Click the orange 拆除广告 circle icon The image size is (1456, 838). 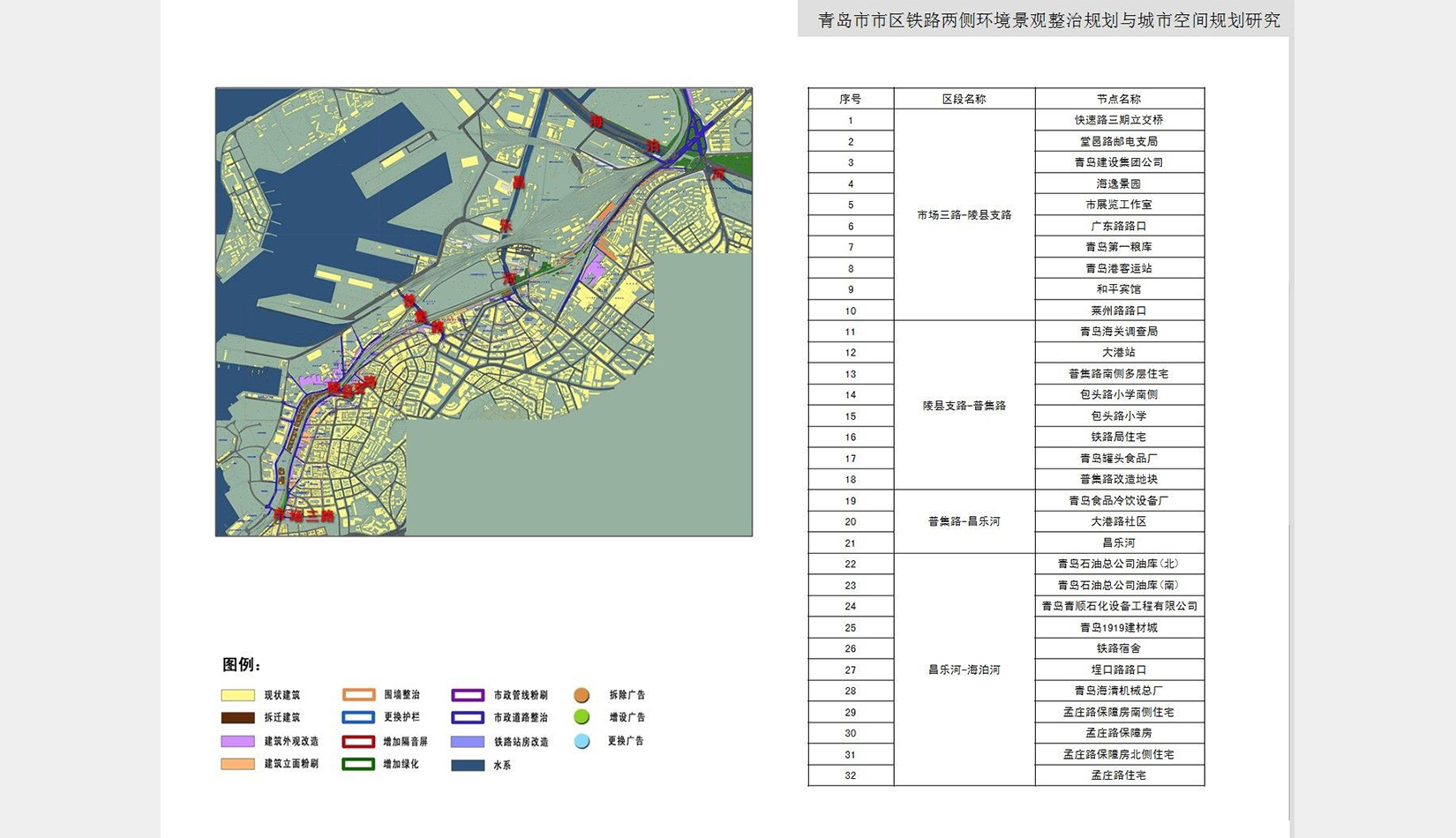tap(582, 695)
